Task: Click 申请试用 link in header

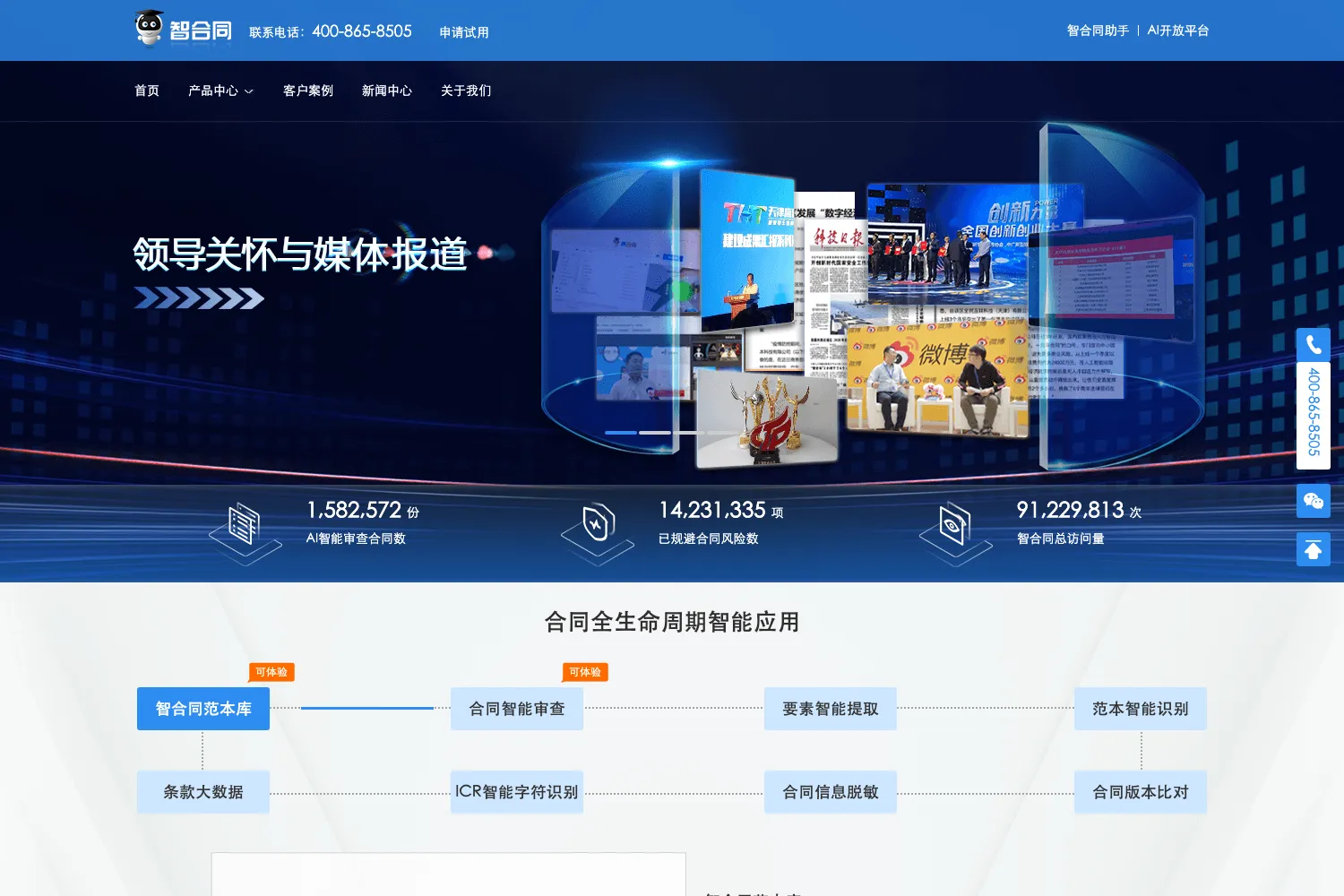Action: [464, 32]
